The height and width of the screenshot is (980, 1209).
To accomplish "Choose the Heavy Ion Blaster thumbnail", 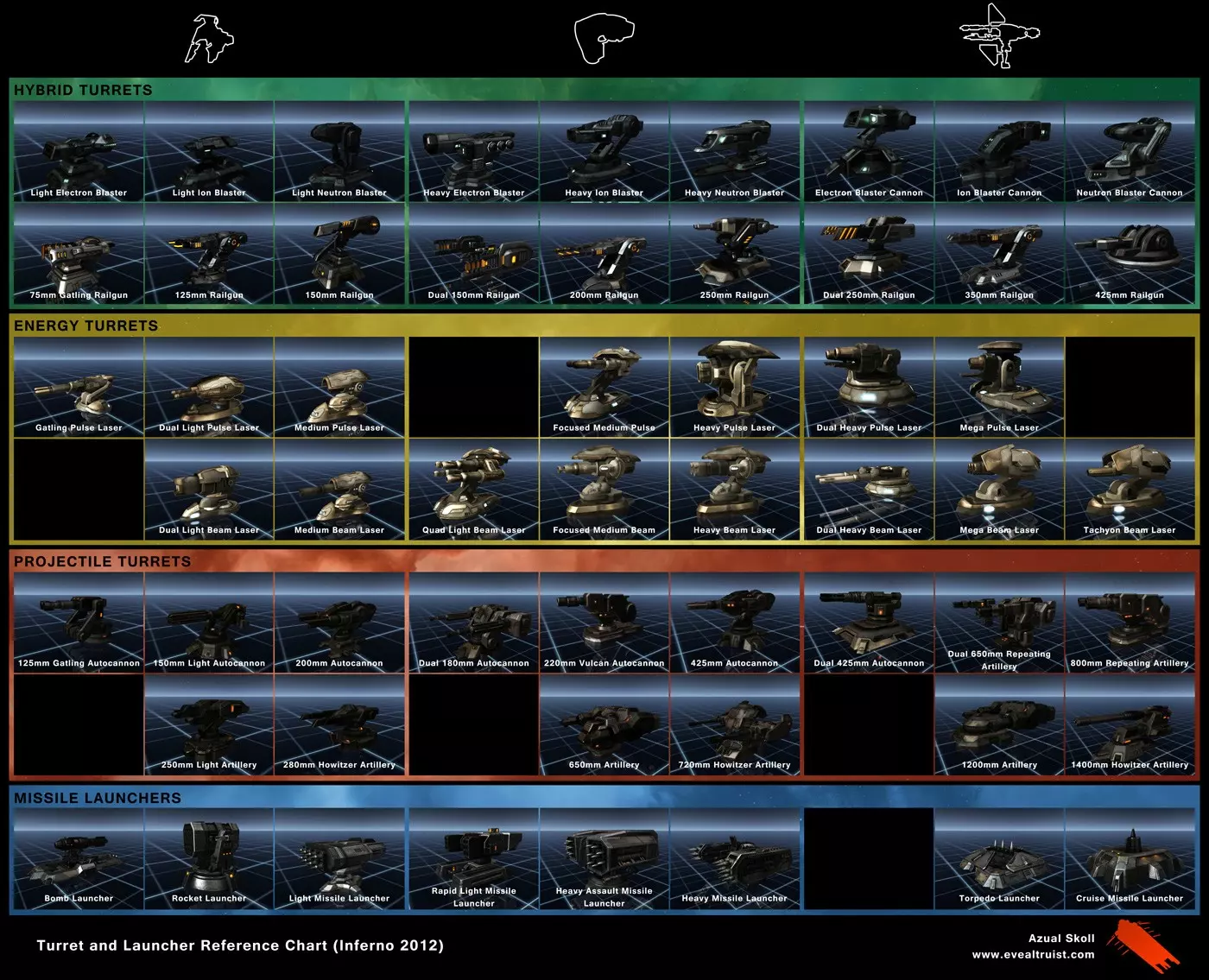I will [604, 151].
